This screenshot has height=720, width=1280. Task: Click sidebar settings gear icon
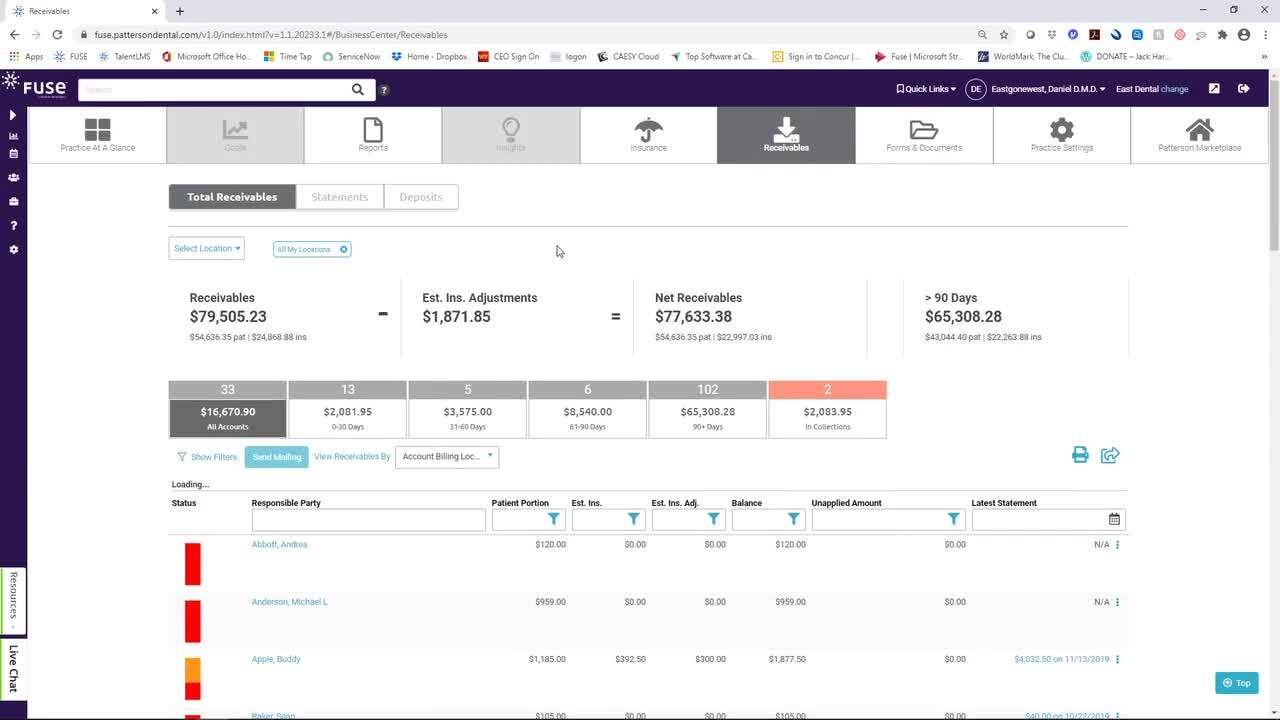(x=13, y=249)
